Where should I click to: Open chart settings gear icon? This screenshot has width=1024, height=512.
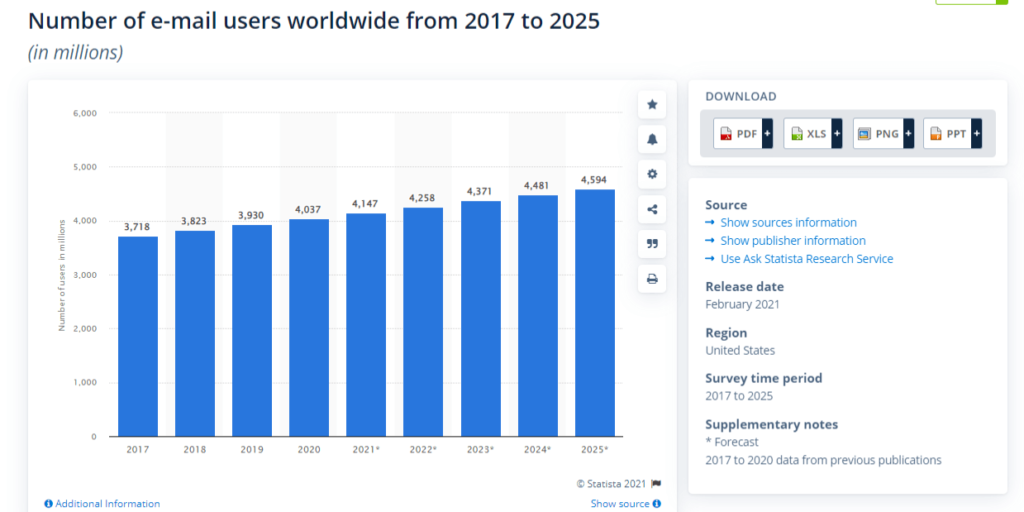point(652,174)
